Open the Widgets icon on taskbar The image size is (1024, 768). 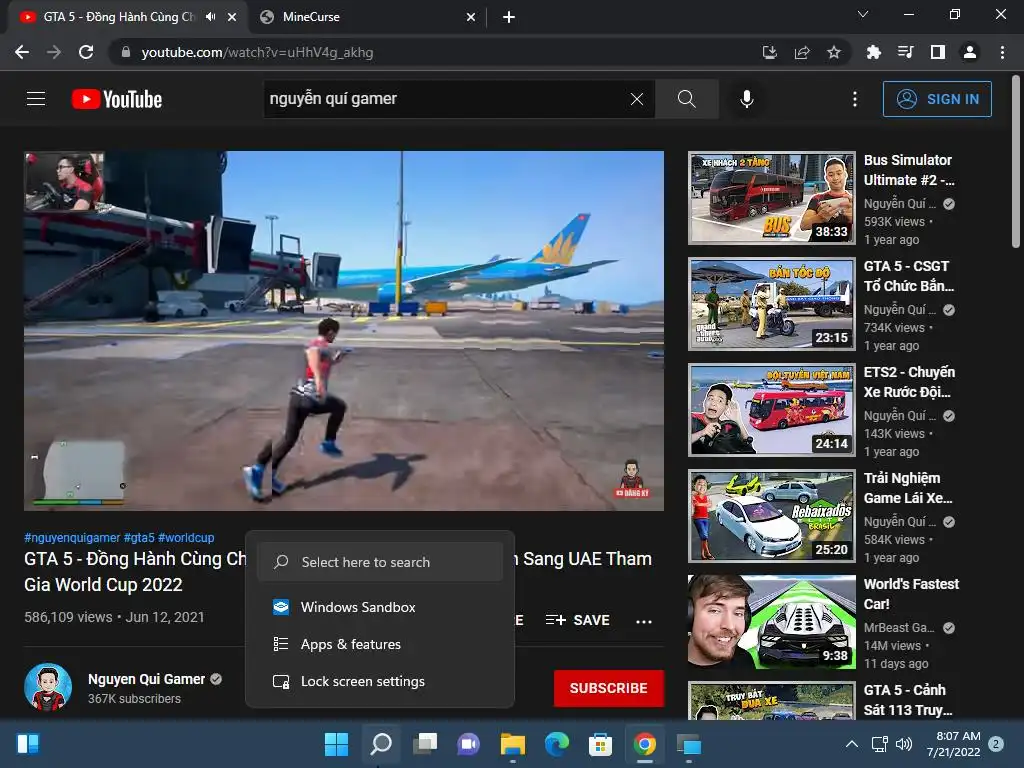(28, 744)
